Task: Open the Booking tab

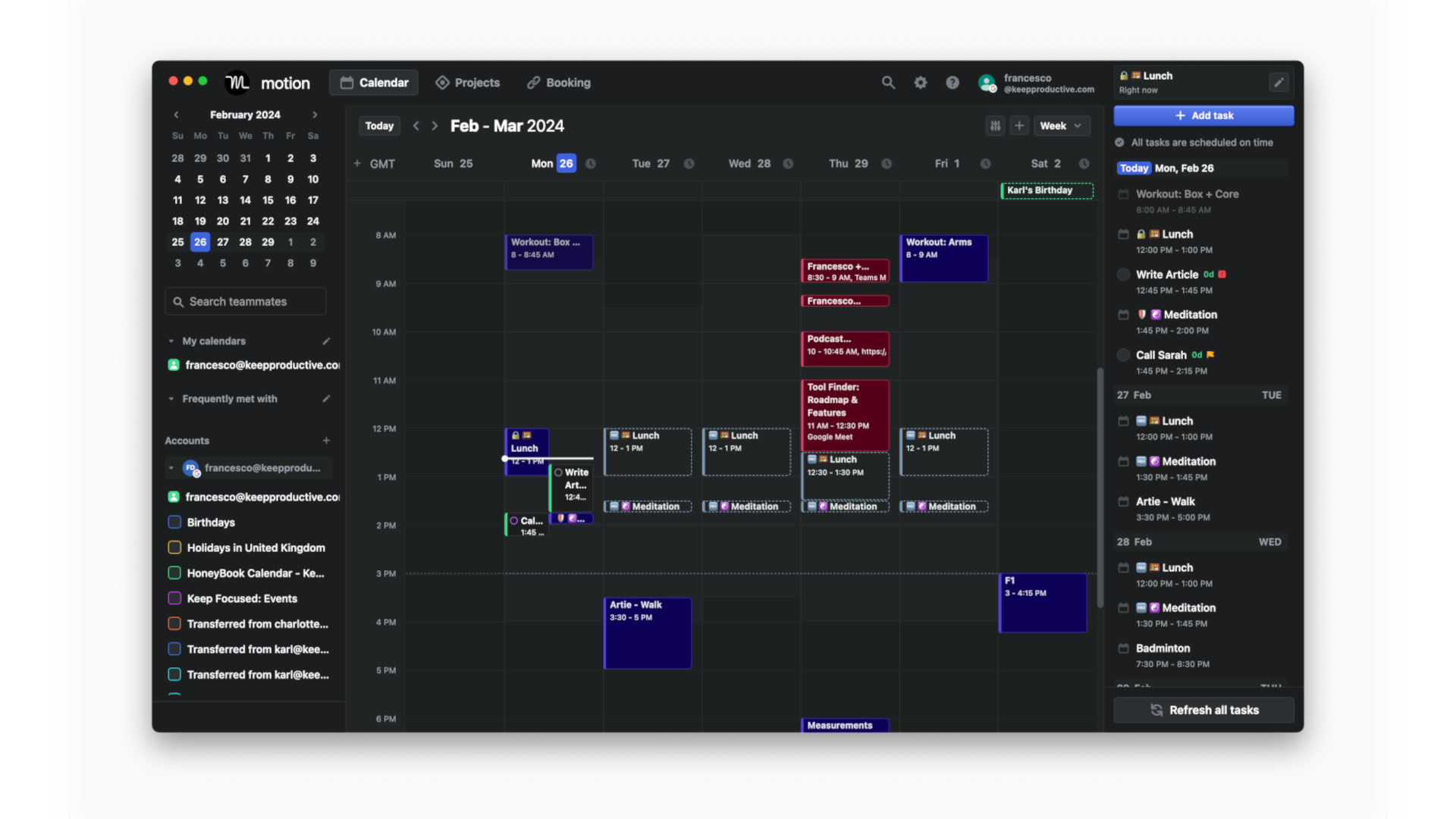Action: [558, 82]
